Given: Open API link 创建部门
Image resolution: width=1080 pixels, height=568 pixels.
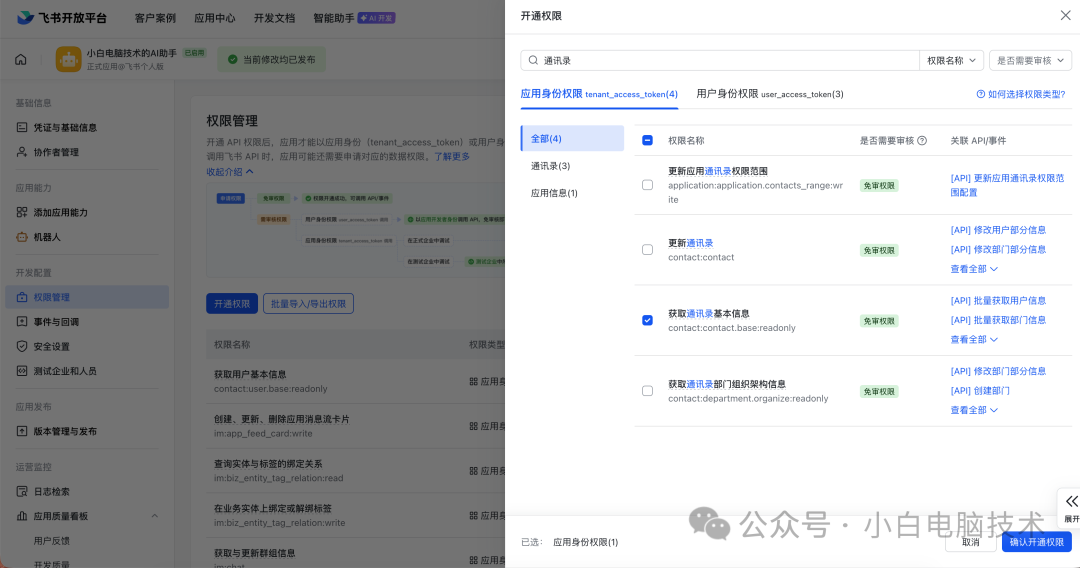Looking at the screenshot, I should pos(980,390).
